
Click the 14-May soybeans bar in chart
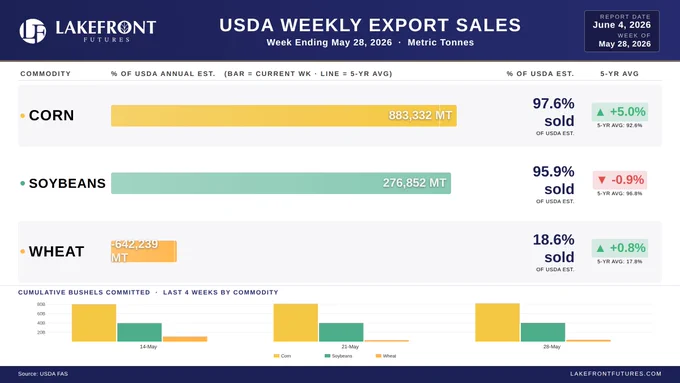(x=139, y=332)
